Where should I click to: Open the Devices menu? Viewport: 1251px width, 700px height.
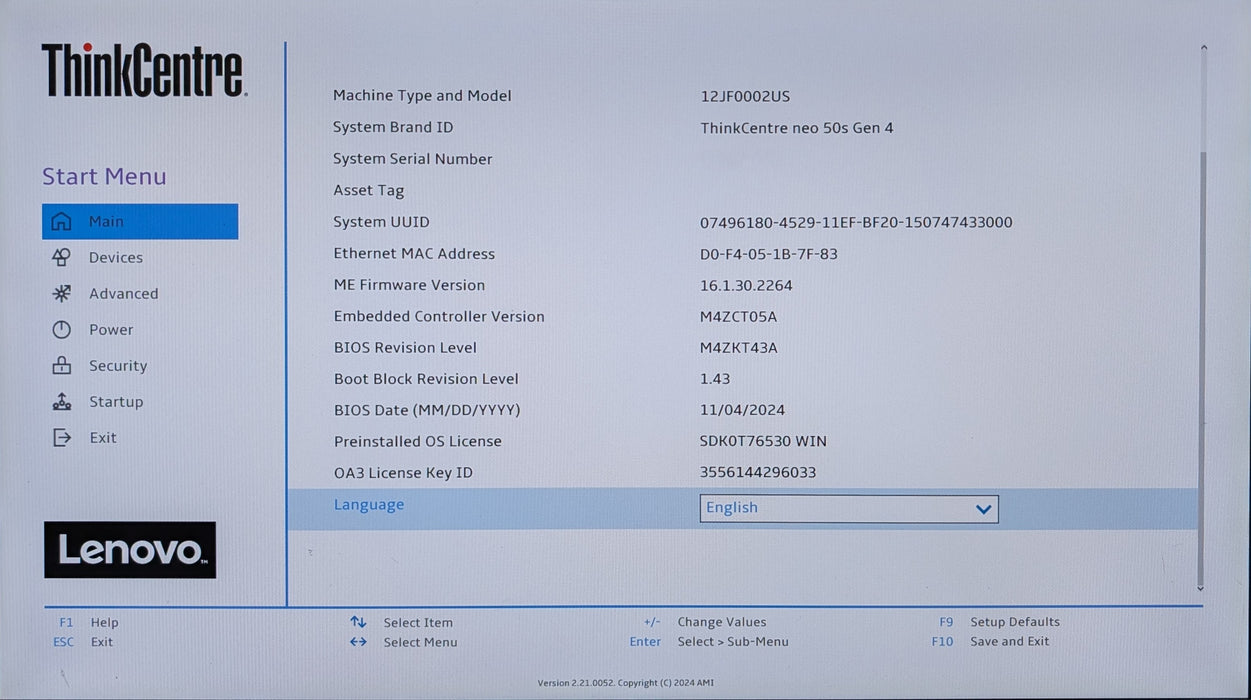coord(116,258)
